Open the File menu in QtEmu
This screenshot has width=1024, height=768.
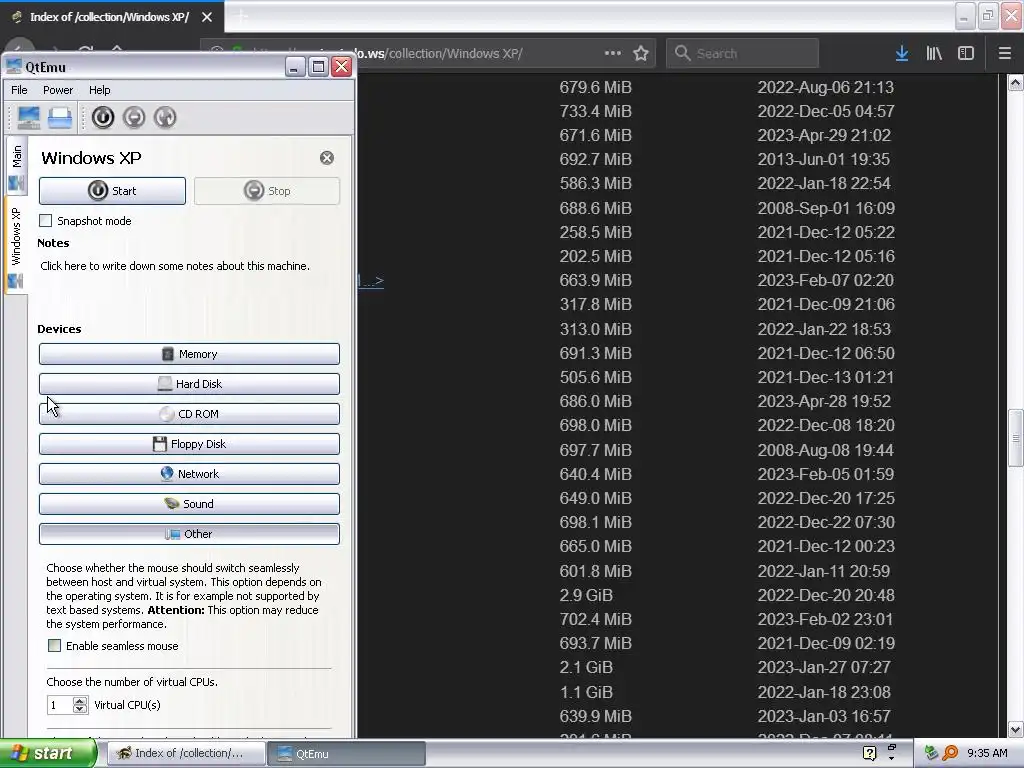20,90
